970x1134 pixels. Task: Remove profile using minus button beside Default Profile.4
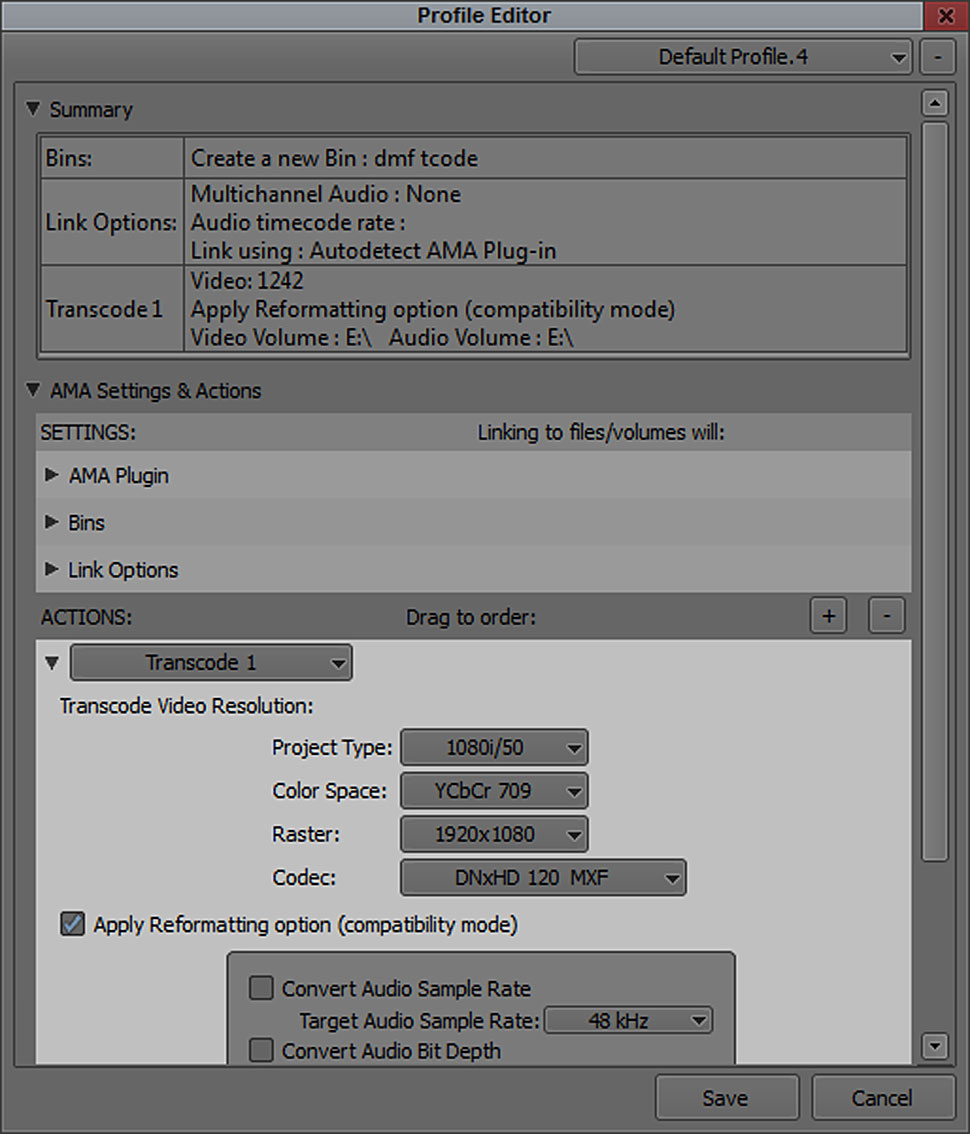tap(937, 57)
